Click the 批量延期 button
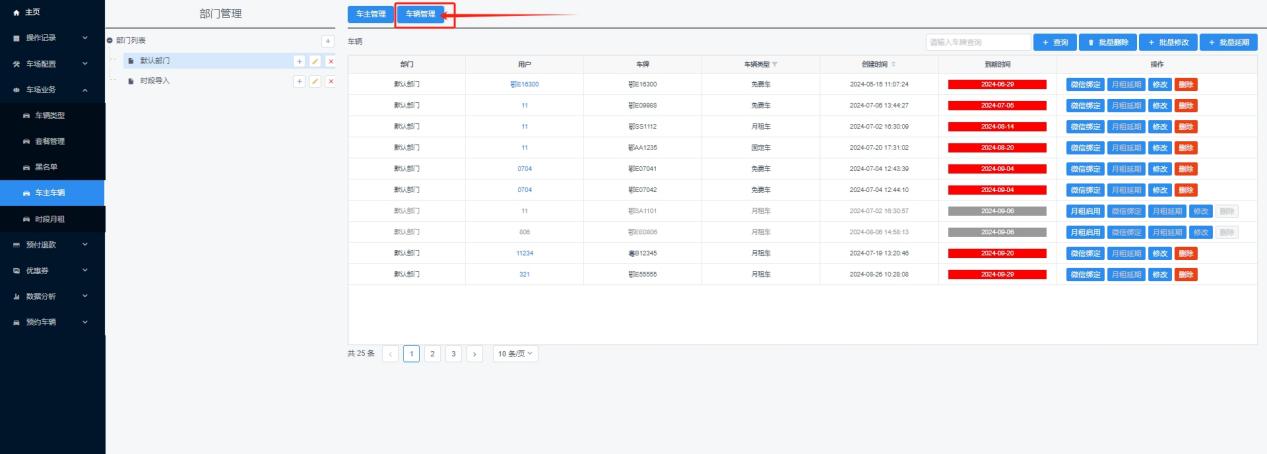The width and height of the screenshot is (1267, 454). (x=1229, y=42)
